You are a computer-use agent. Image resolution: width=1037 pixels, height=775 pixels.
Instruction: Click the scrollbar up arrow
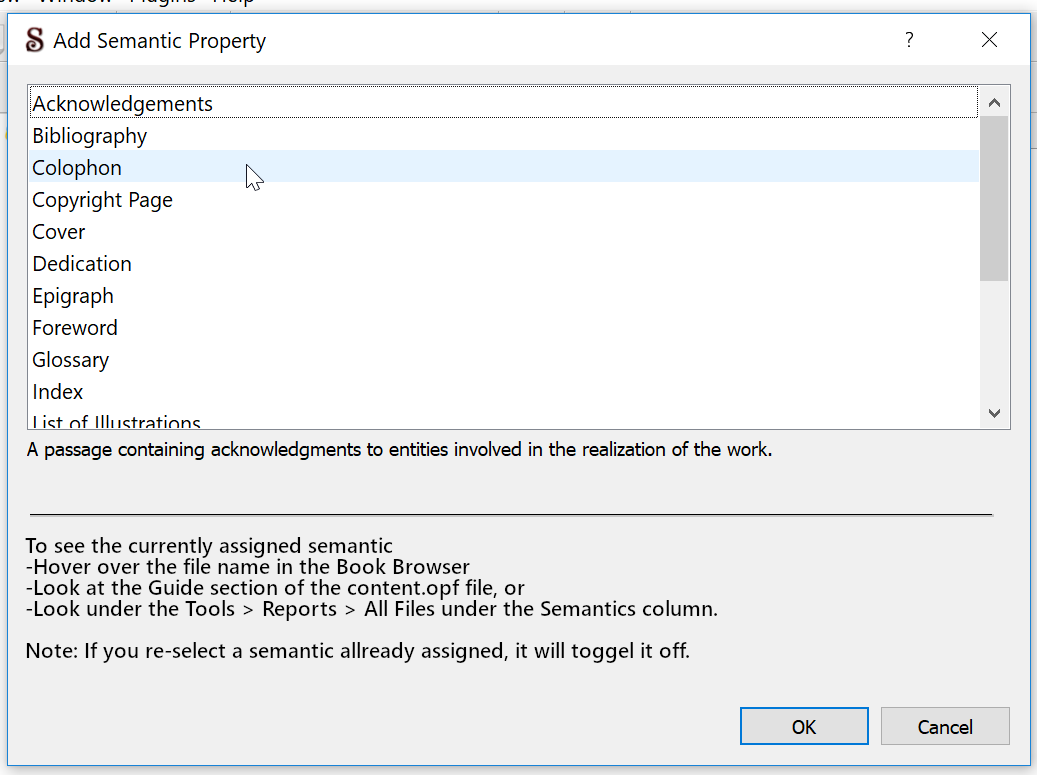[994, 102]
